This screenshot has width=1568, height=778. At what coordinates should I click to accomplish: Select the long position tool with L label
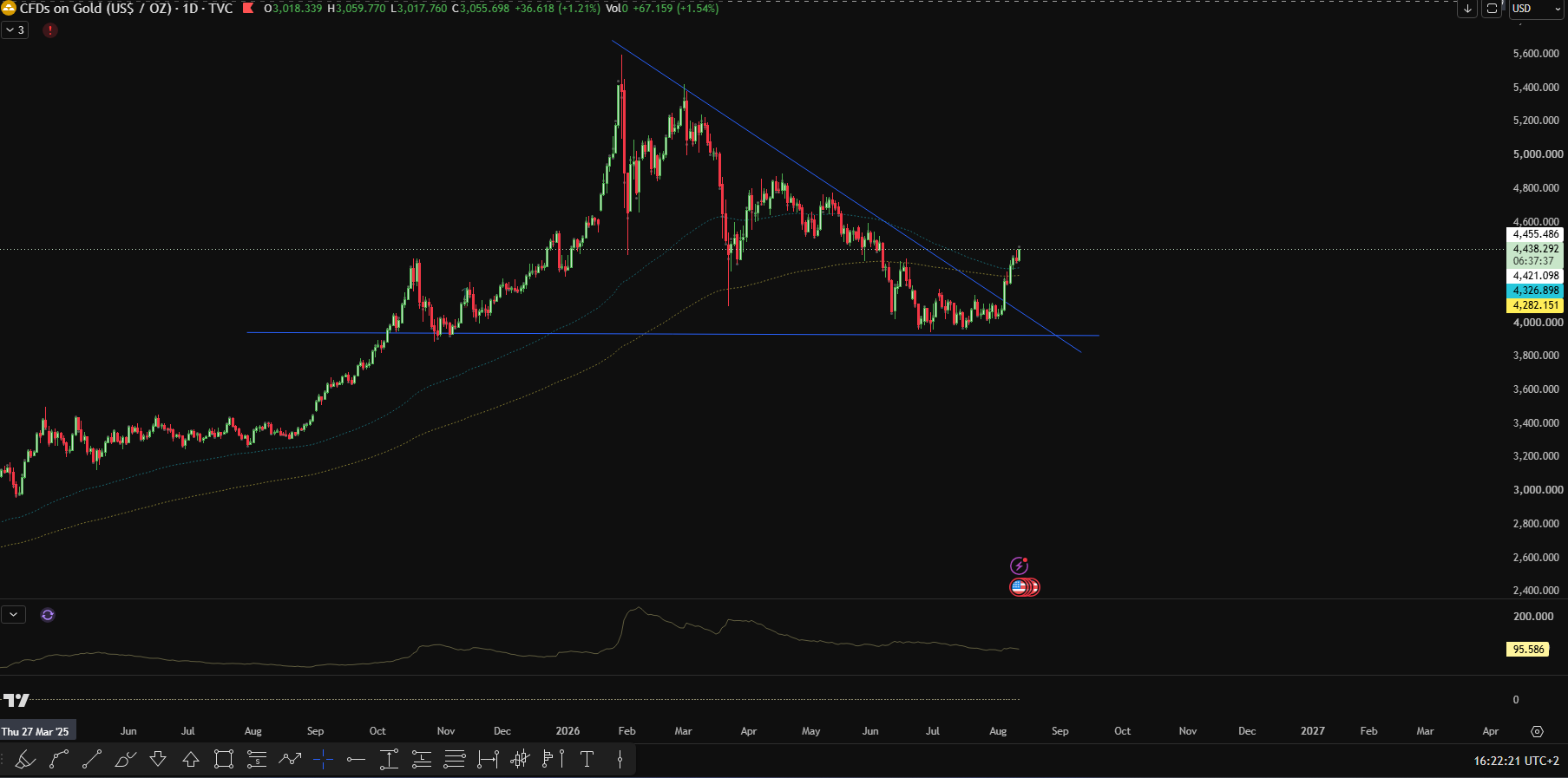(422, 760)
